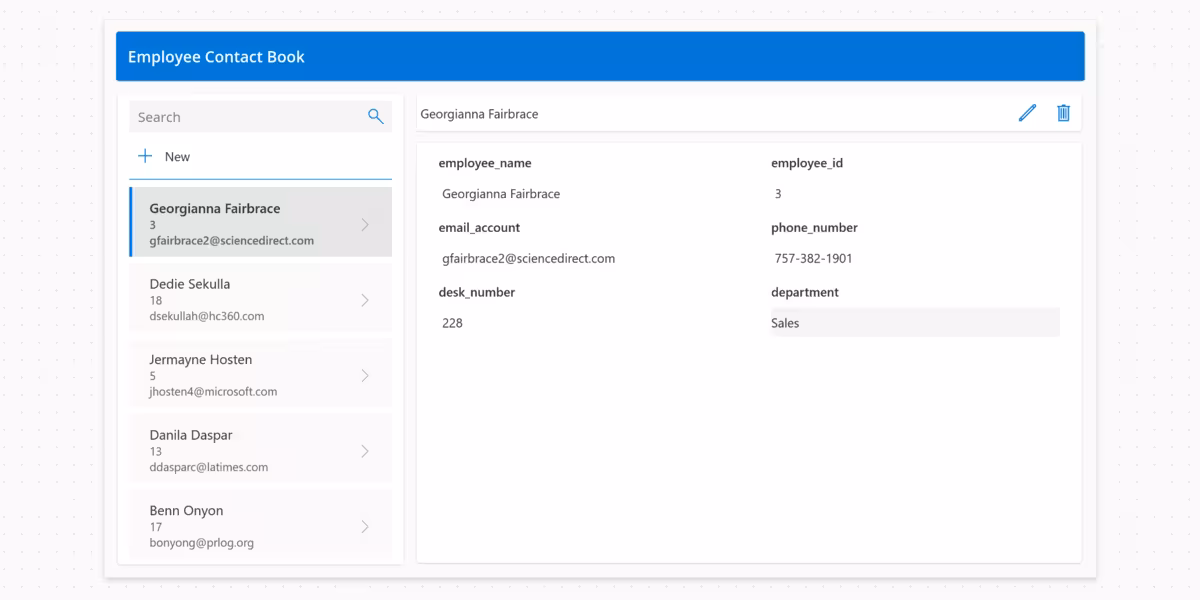
Task: Expand Benn Onyon's detail chevron
Action: [365, 525]
